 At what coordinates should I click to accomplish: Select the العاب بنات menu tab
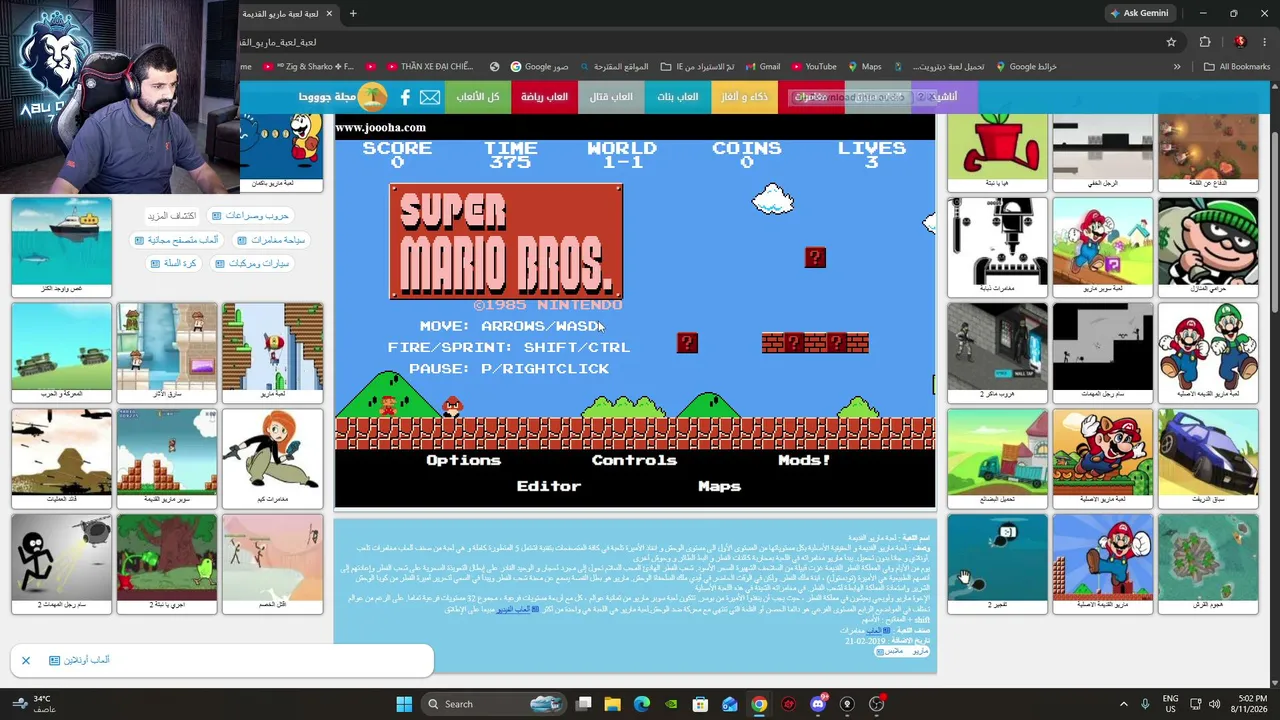click(678, 97)
